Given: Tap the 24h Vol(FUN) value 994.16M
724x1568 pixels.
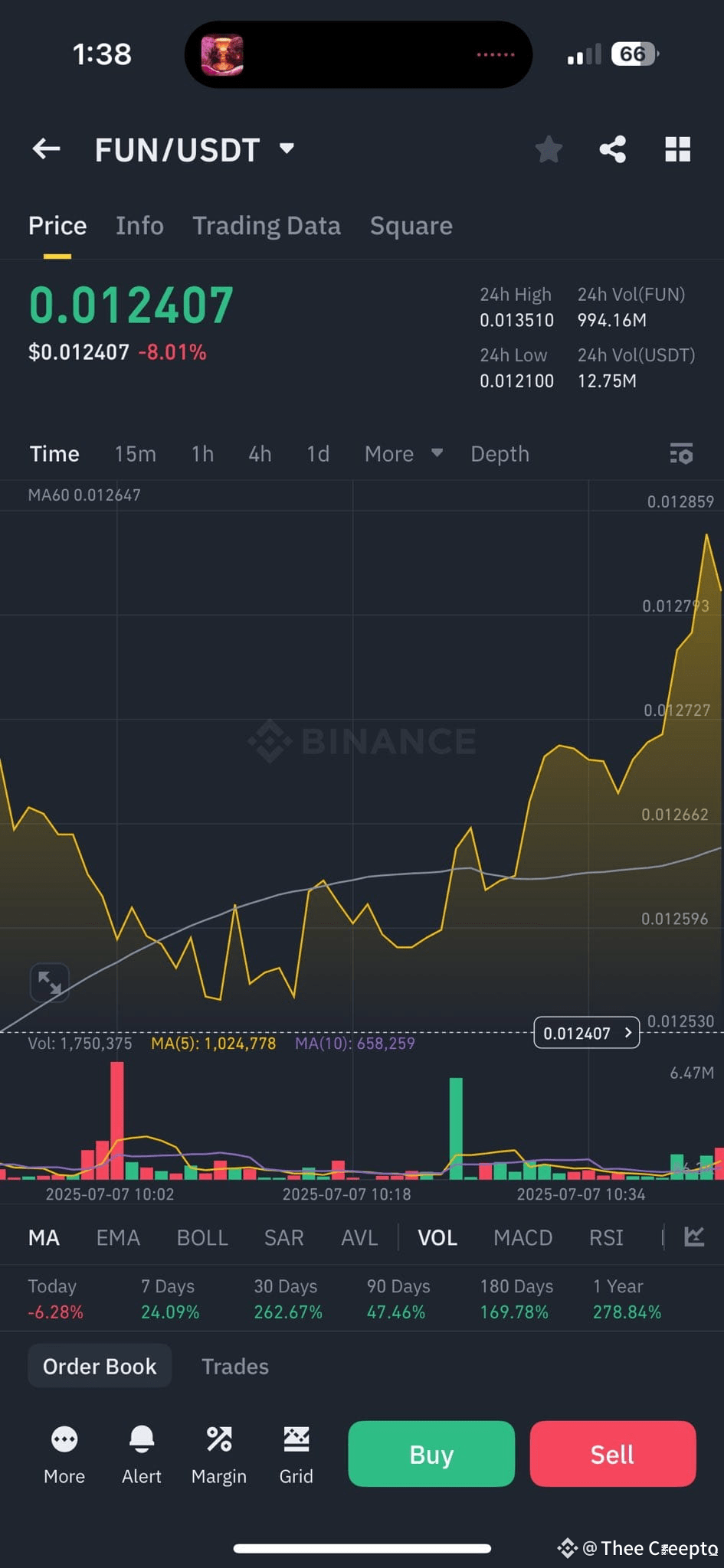Looking at the screenshot, I should [x=611, y=320].
